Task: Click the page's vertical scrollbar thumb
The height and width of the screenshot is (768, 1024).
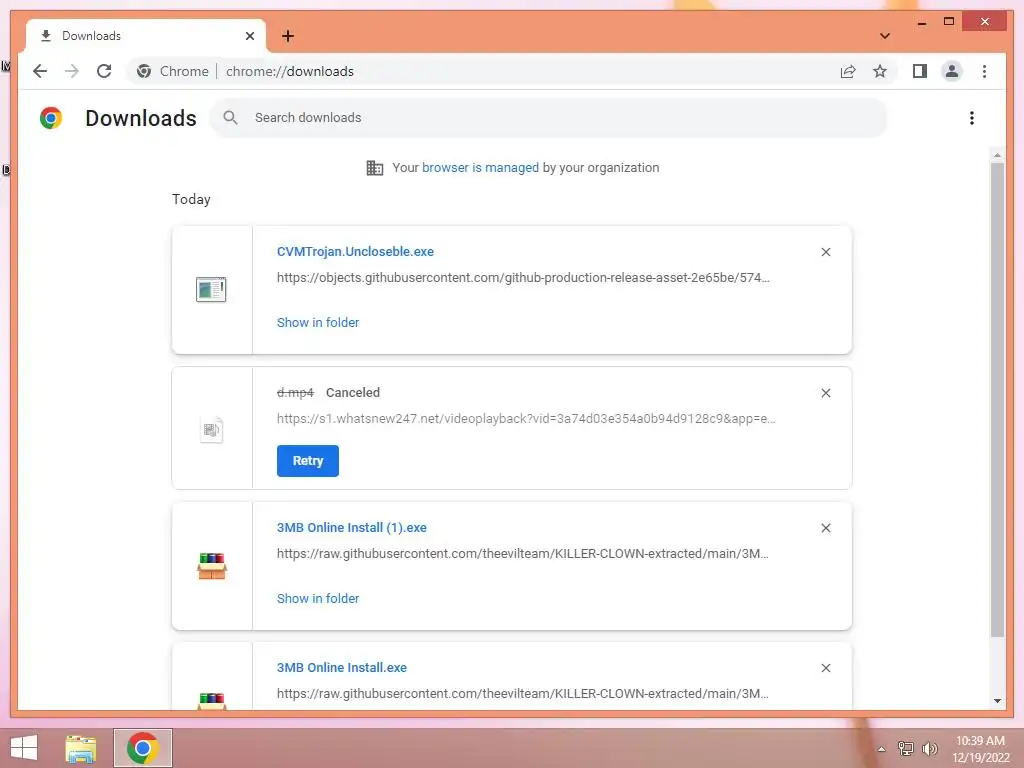Action: pyautogui.click(x=997, y=400)
